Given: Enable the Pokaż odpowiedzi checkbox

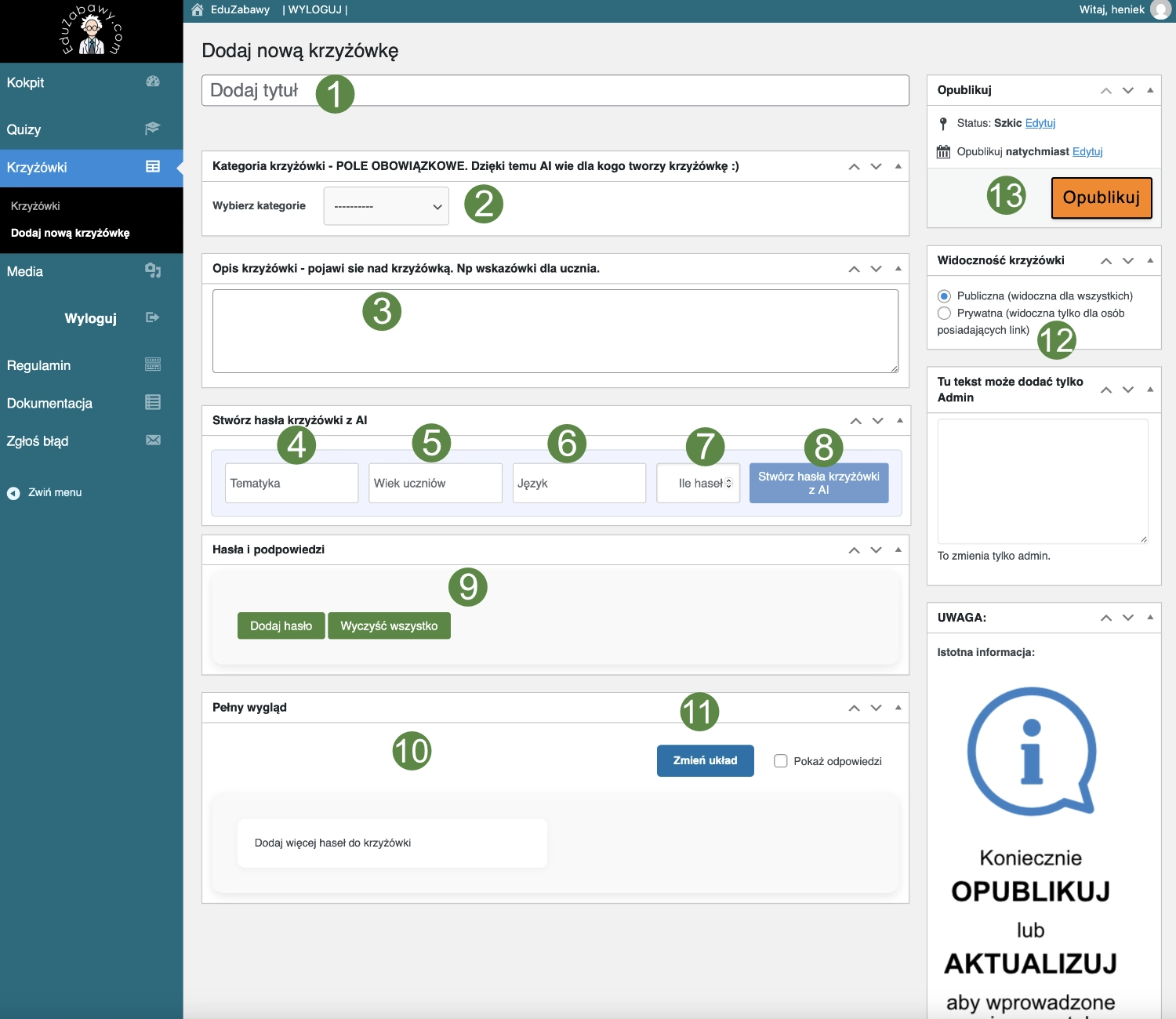Looking at the screenshot, I should coord(781,761).
